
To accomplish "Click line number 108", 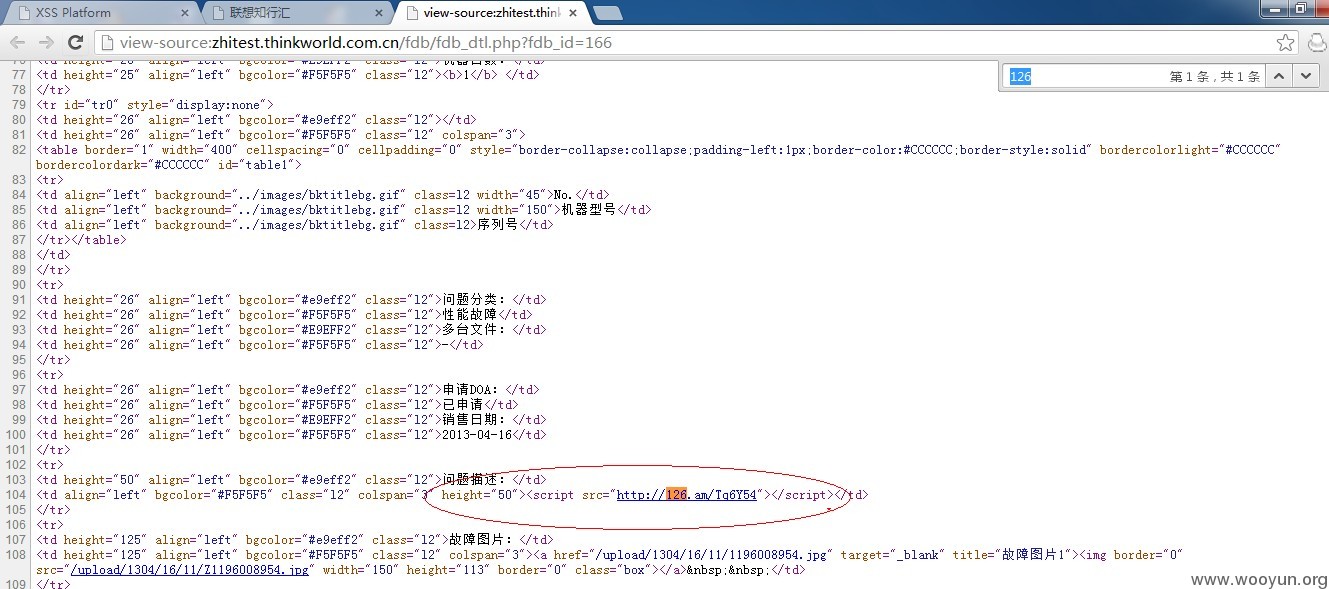I will 14,555.
